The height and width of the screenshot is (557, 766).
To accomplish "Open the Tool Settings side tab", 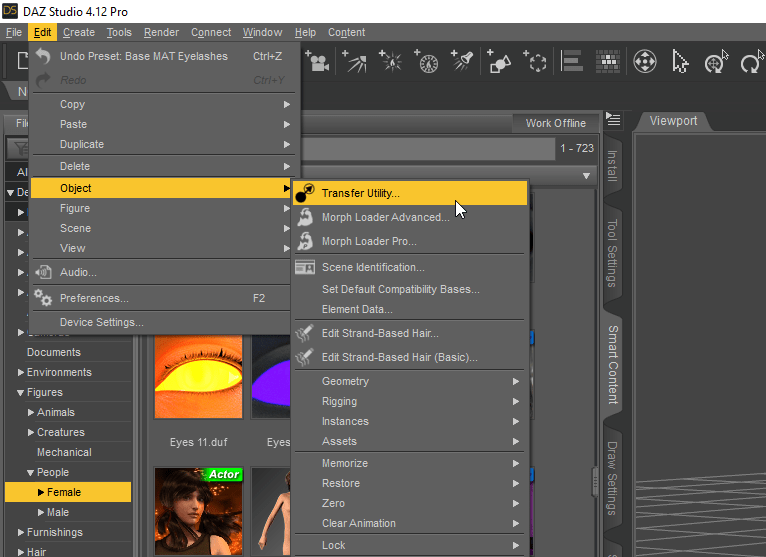I will coord(612,253).
